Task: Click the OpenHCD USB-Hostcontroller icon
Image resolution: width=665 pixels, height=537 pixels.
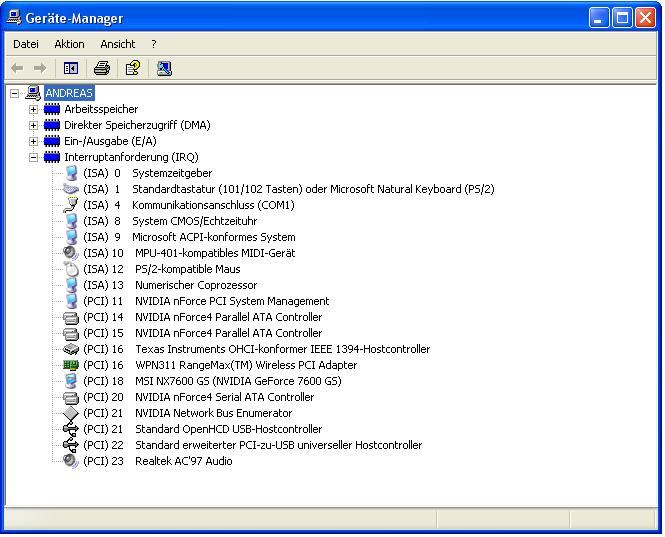Action: point(71,429)
